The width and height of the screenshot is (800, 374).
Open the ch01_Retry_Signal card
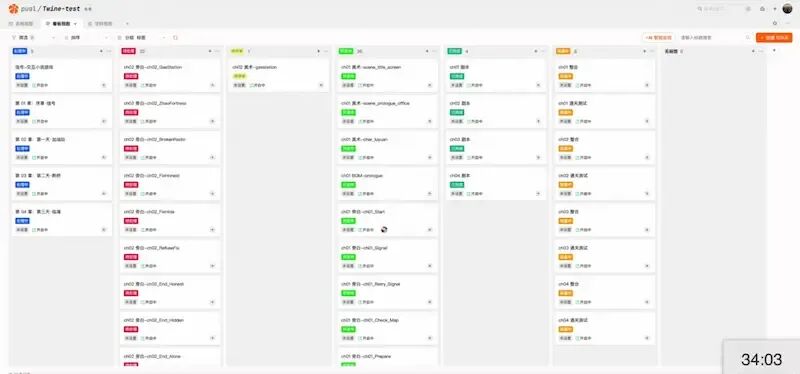click(x=388, y=292)
